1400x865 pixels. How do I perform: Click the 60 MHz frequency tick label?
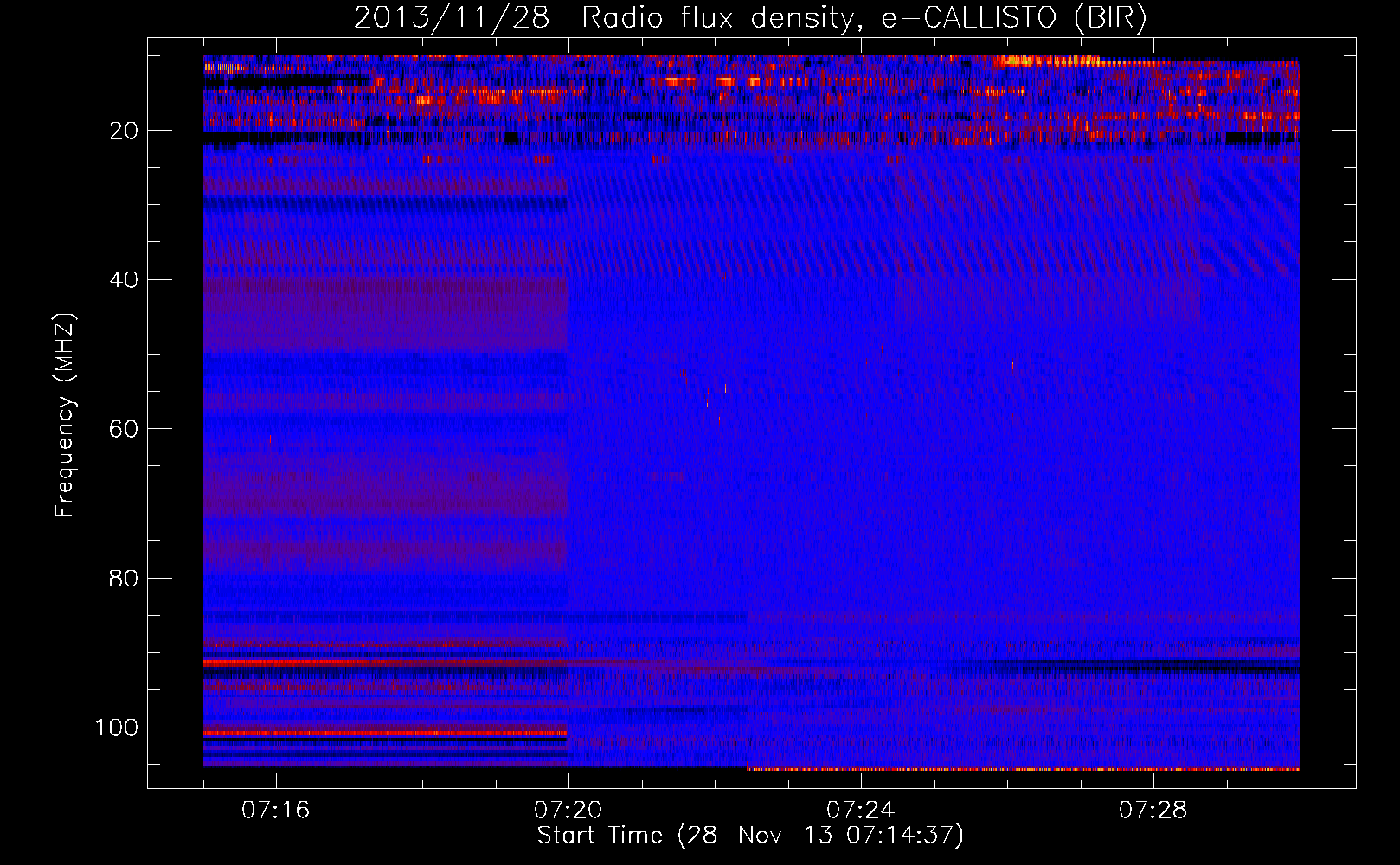(x=124, y=429)
